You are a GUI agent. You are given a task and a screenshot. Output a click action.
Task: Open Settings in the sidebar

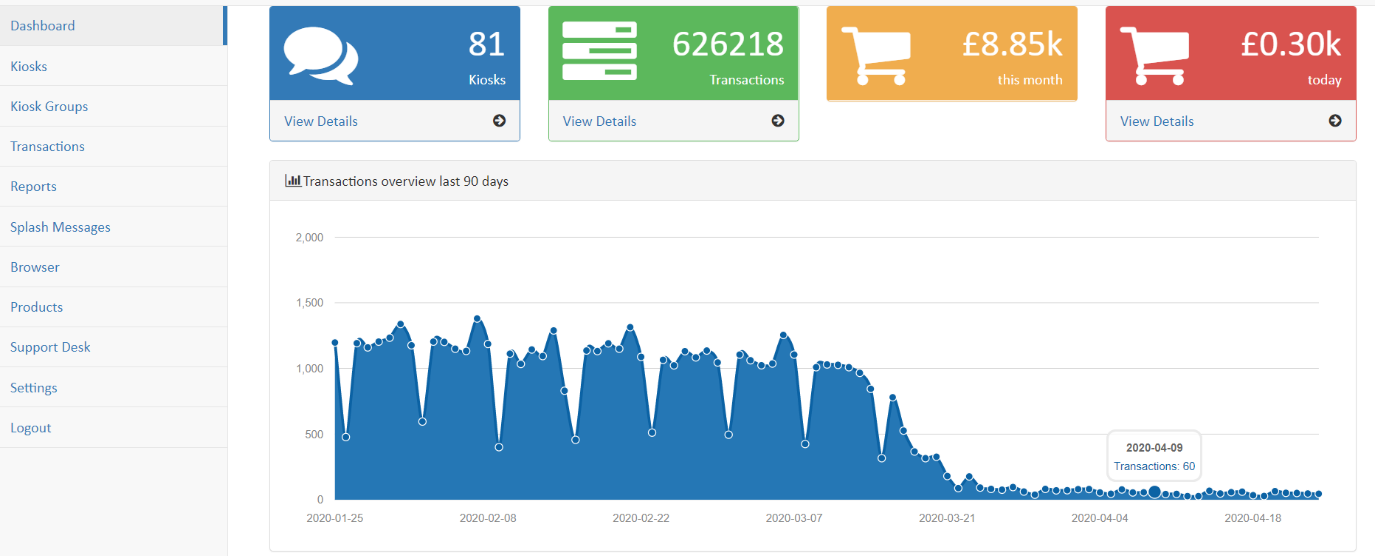[x=113, y=388]
